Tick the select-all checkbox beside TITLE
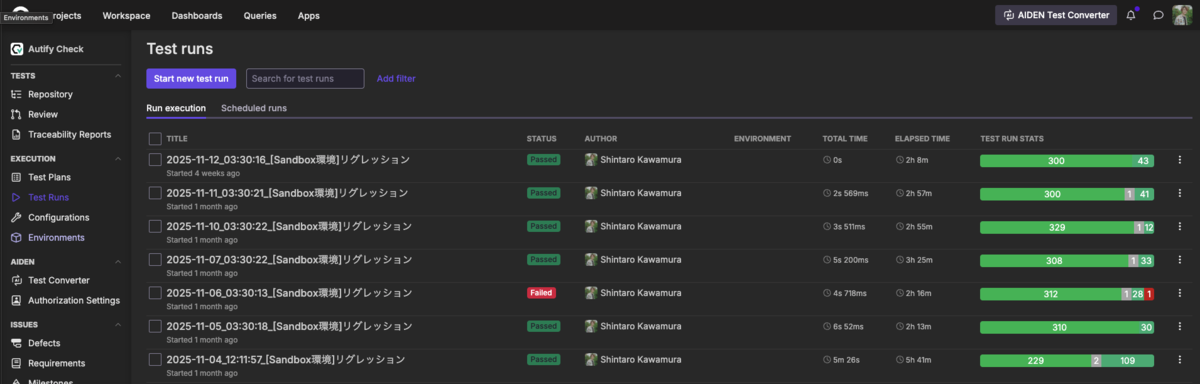This screenshot has height=384, width=1200. pyautogui.click(x=155, y=138)
